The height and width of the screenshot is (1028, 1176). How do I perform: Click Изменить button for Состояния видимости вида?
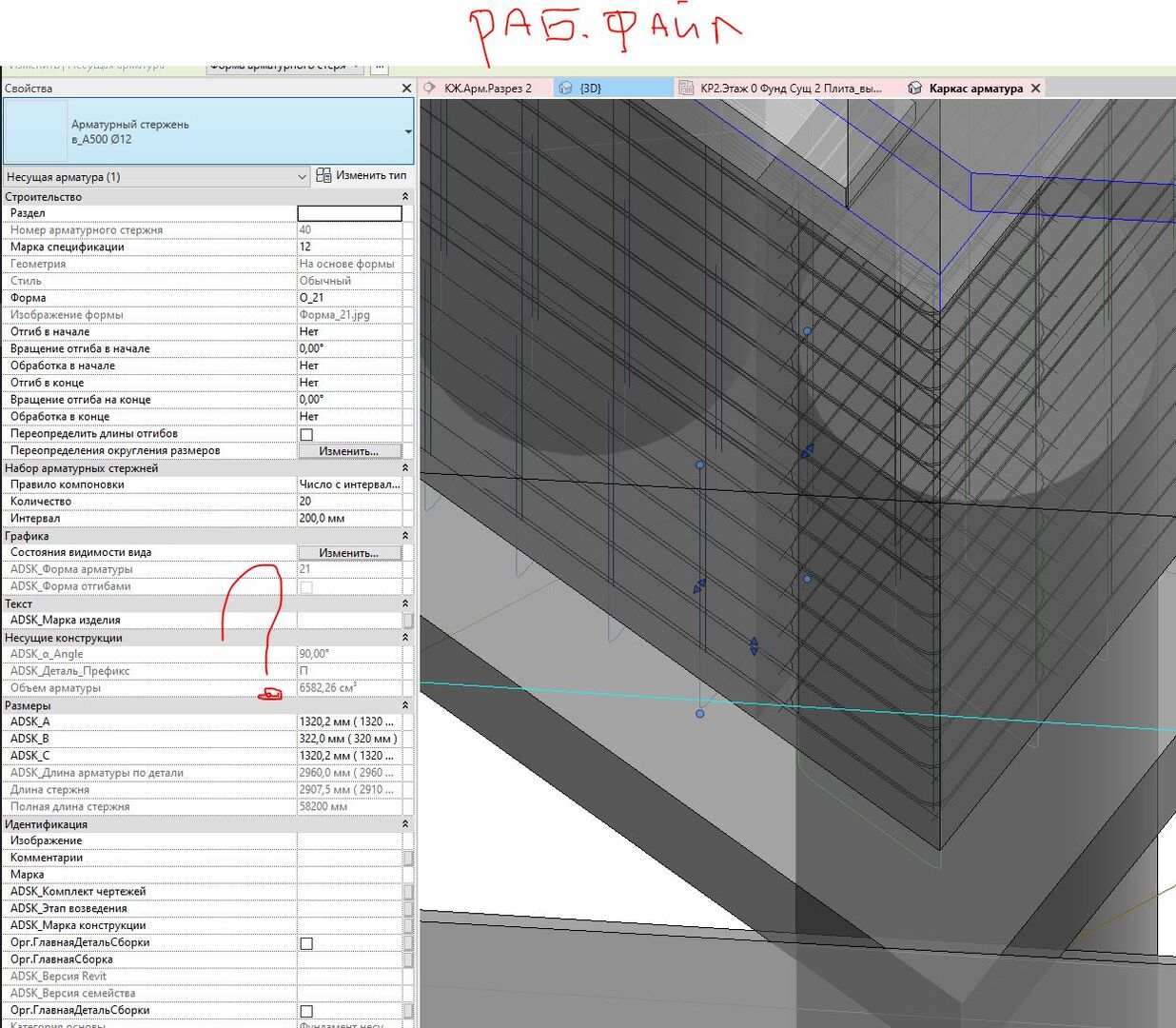click(x=349, y=553)
